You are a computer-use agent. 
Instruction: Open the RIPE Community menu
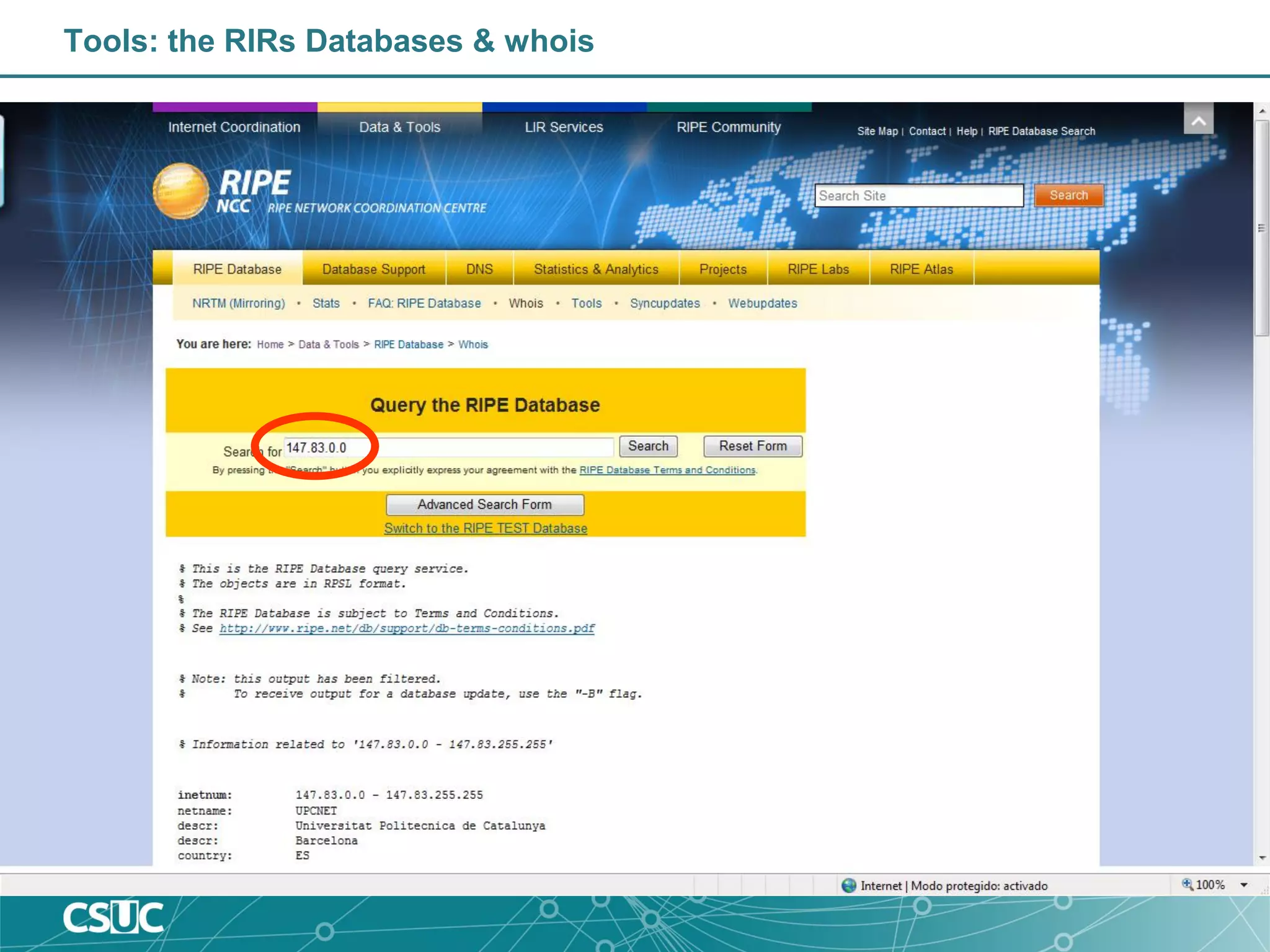point(729,127)
